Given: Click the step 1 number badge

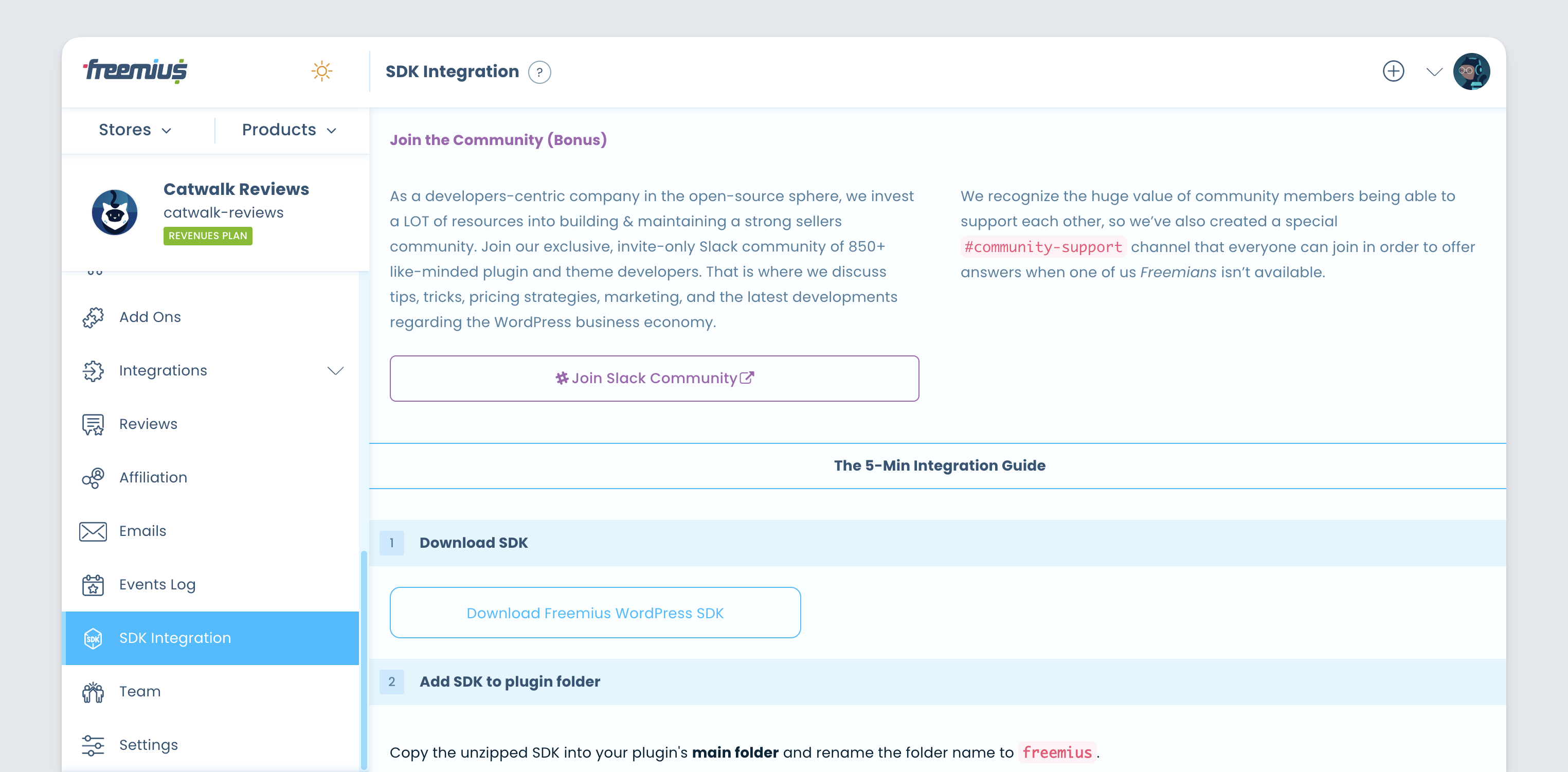Looking at the screenshot, I should tap(391, 543).
